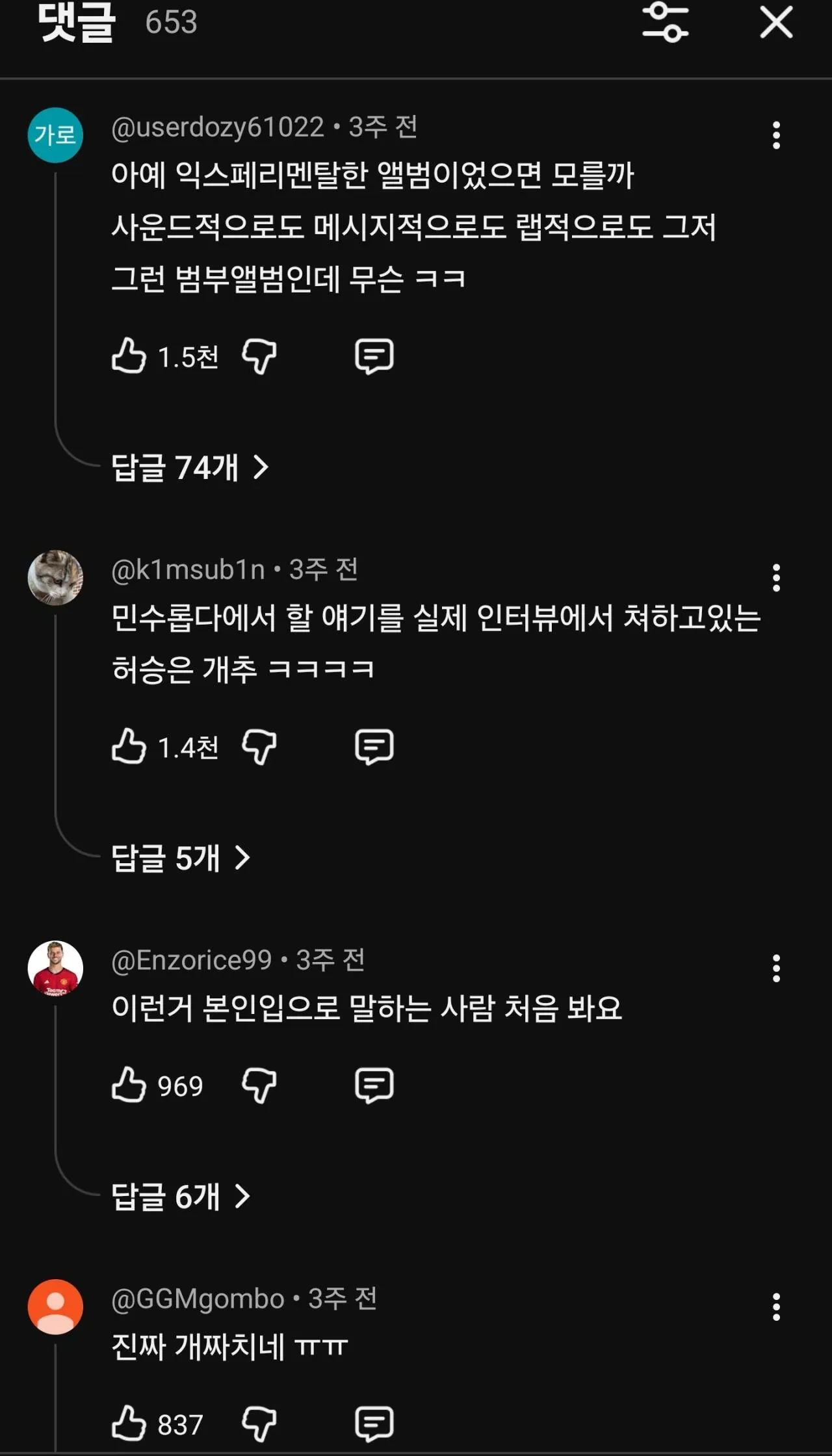
Task: Dislike the comment by @userdozy61022
Action: (x=259, y=356)
